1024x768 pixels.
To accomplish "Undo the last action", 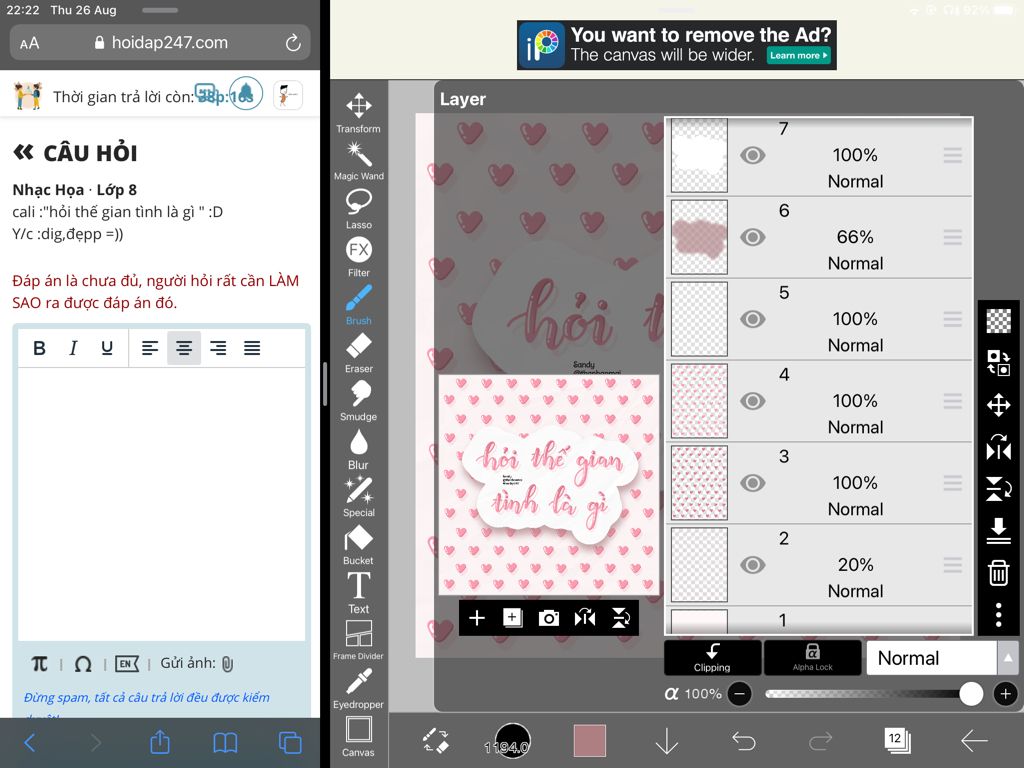I will [744, 741].
